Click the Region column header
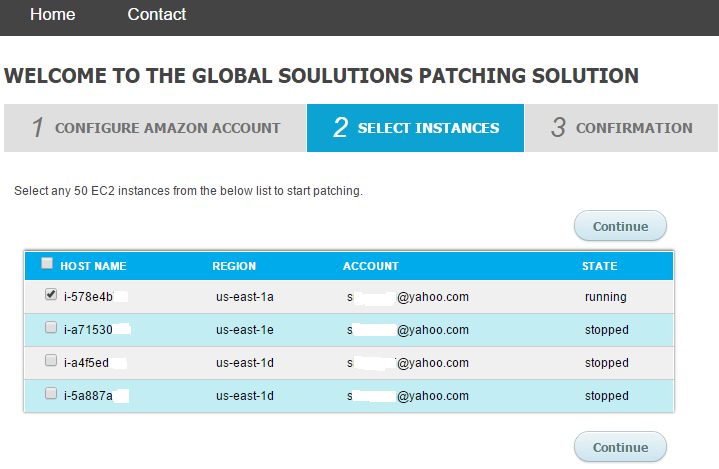 [x=234, y=266]
